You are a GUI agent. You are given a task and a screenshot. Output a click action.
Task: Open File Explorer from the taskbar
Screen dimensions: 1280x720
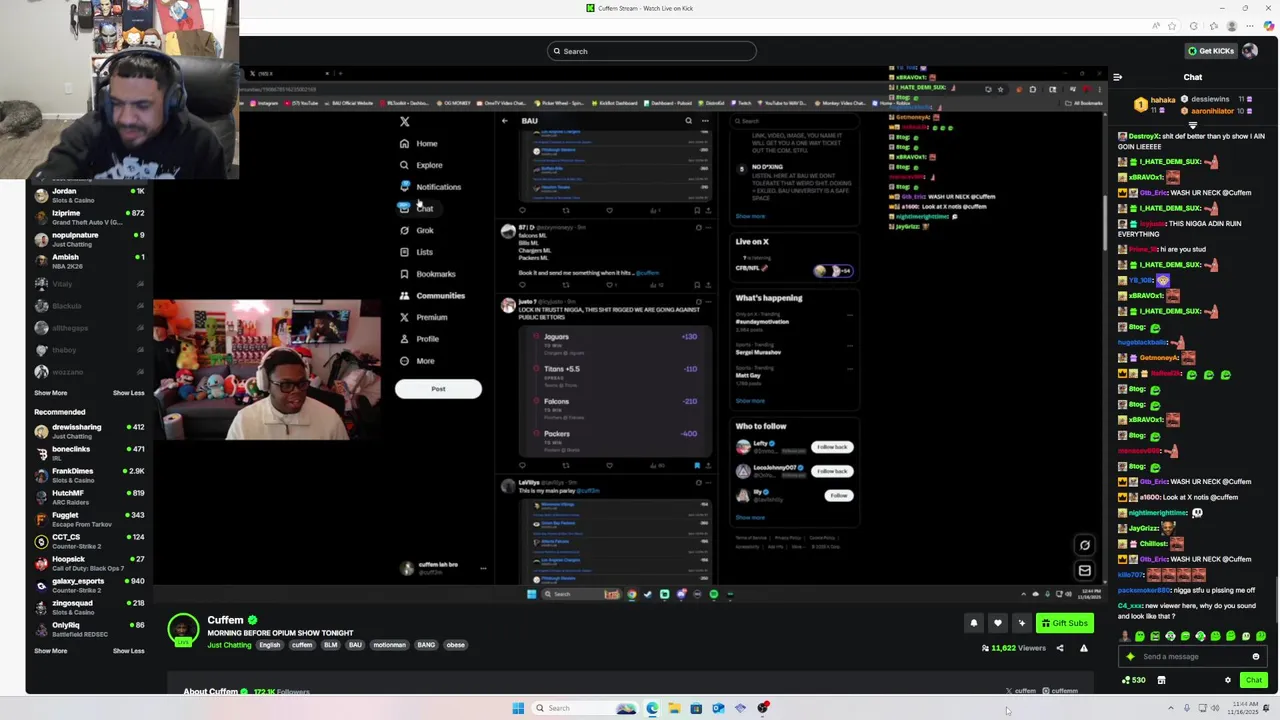coord(674,708)
